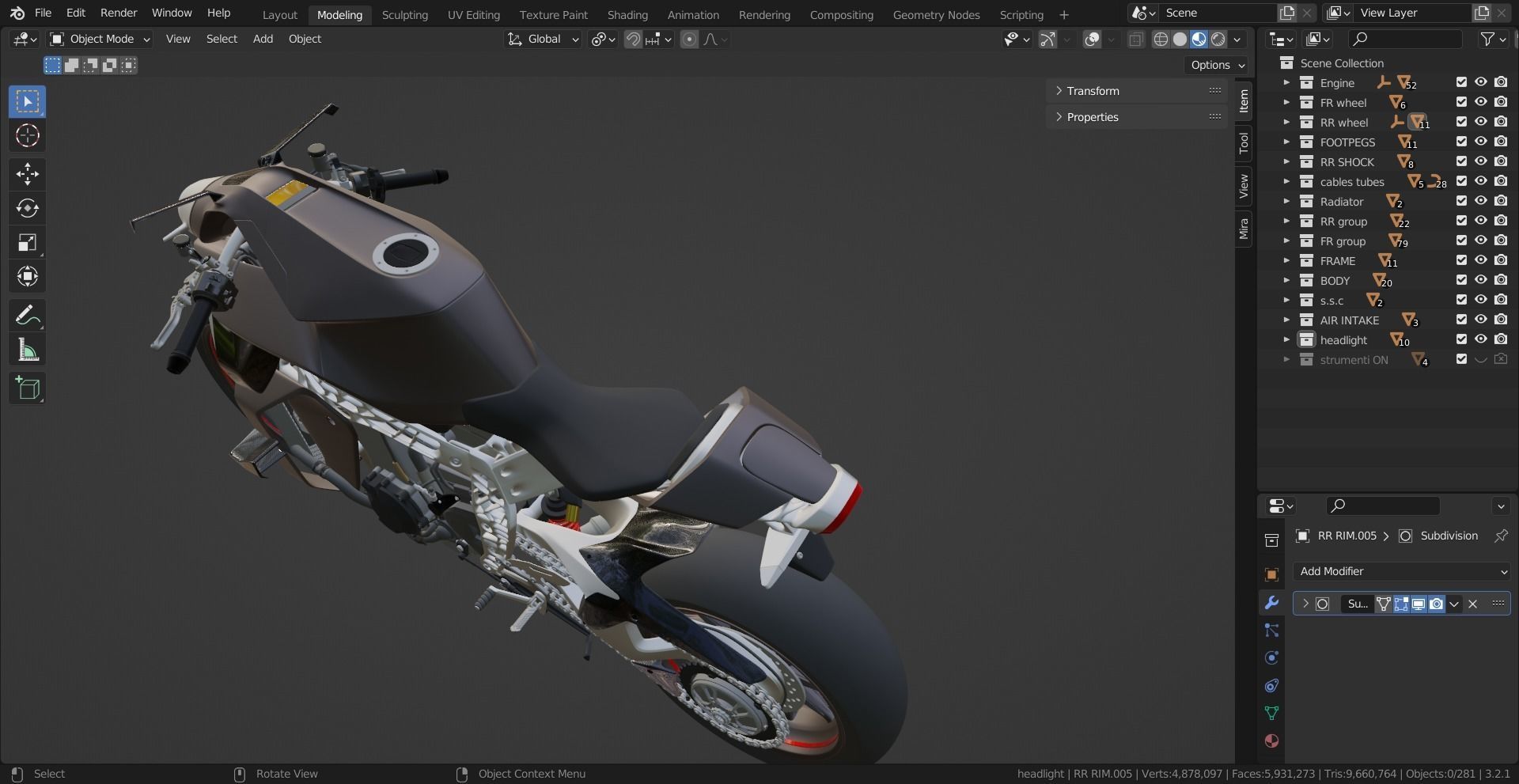Toggle X-ray view
The height and width of the screenshot is (784, 1519).
click(1135, 40)
